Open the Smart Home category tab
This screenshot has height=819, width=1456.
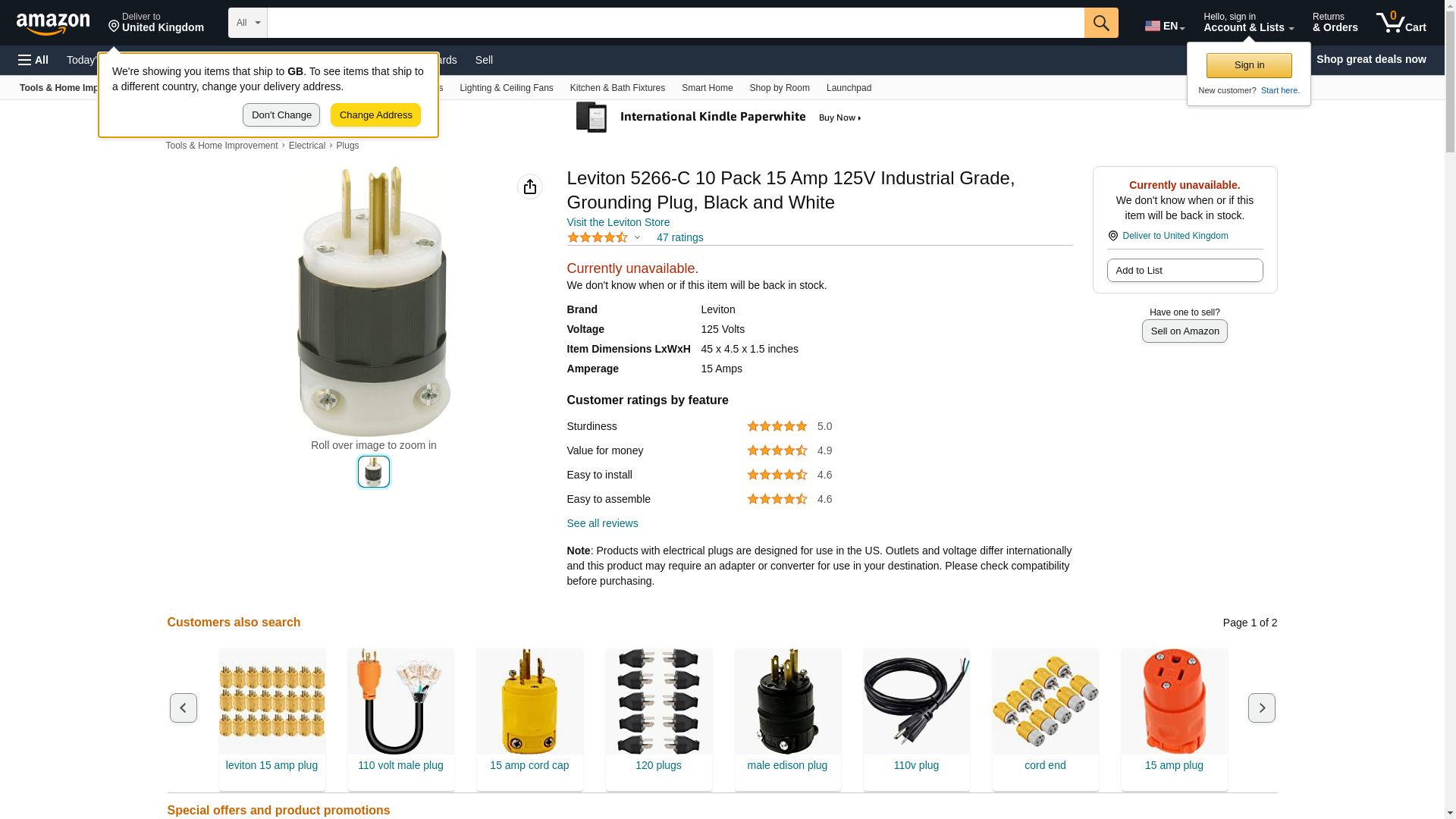click(707, 88)
